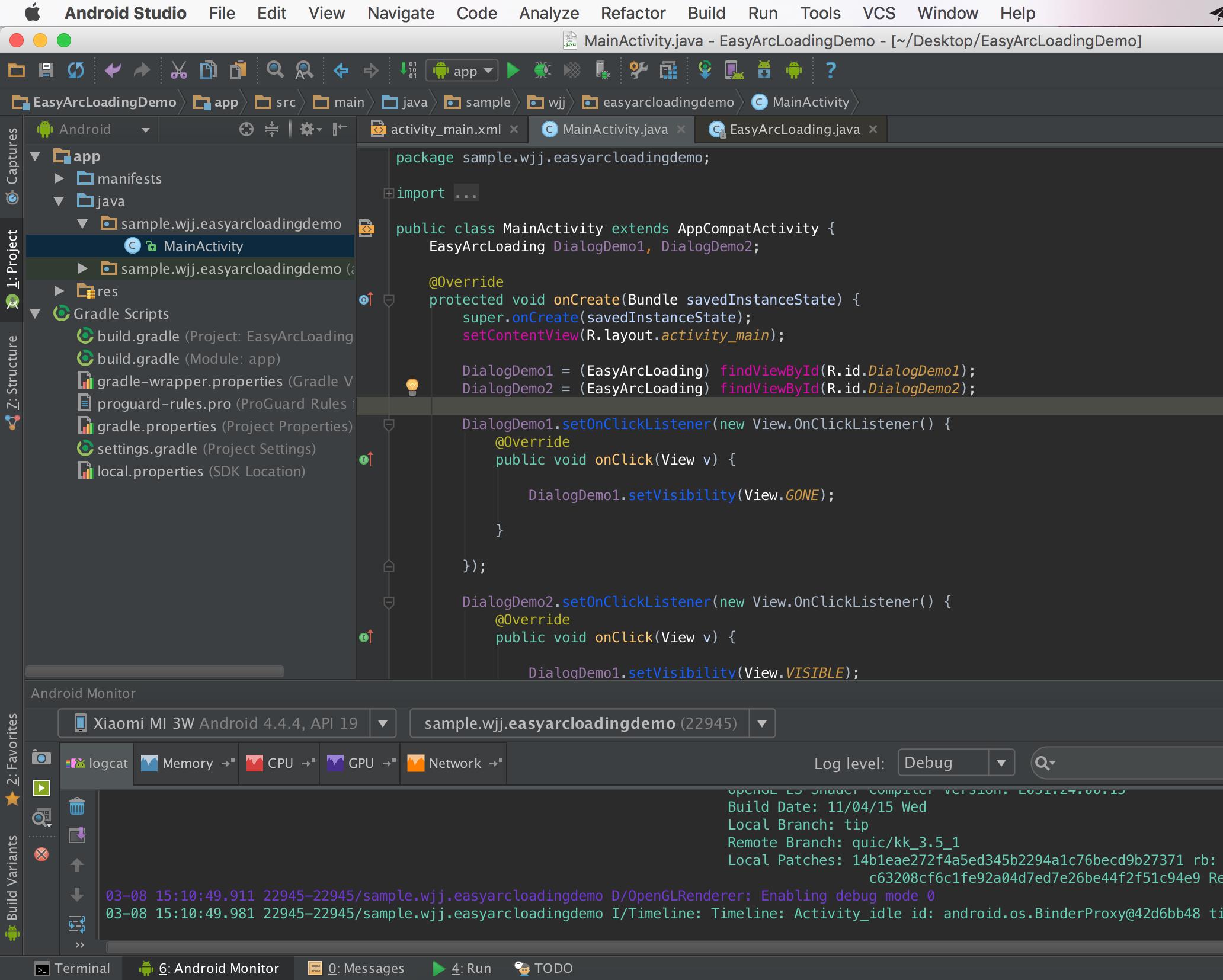The width and height of the screenshot is (1223, 980).
Task: Clear logcat with trash icon
Action: pos(77,806)
